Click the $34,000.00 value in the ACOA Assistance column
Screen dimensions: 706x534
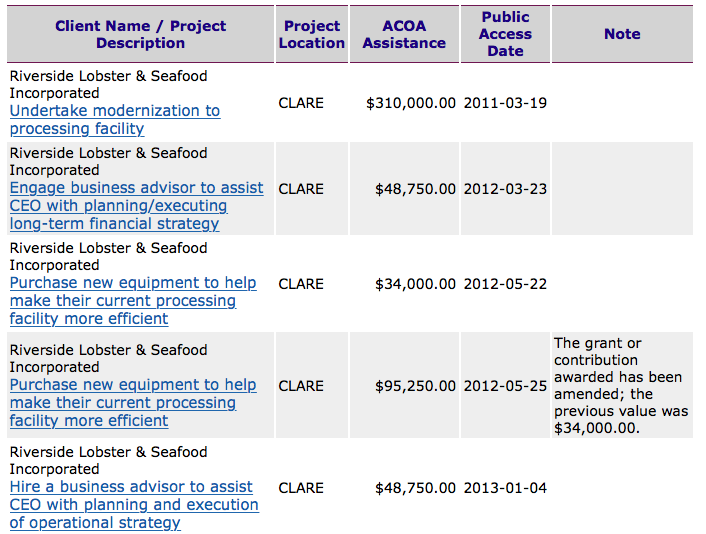tap(415, 284)
